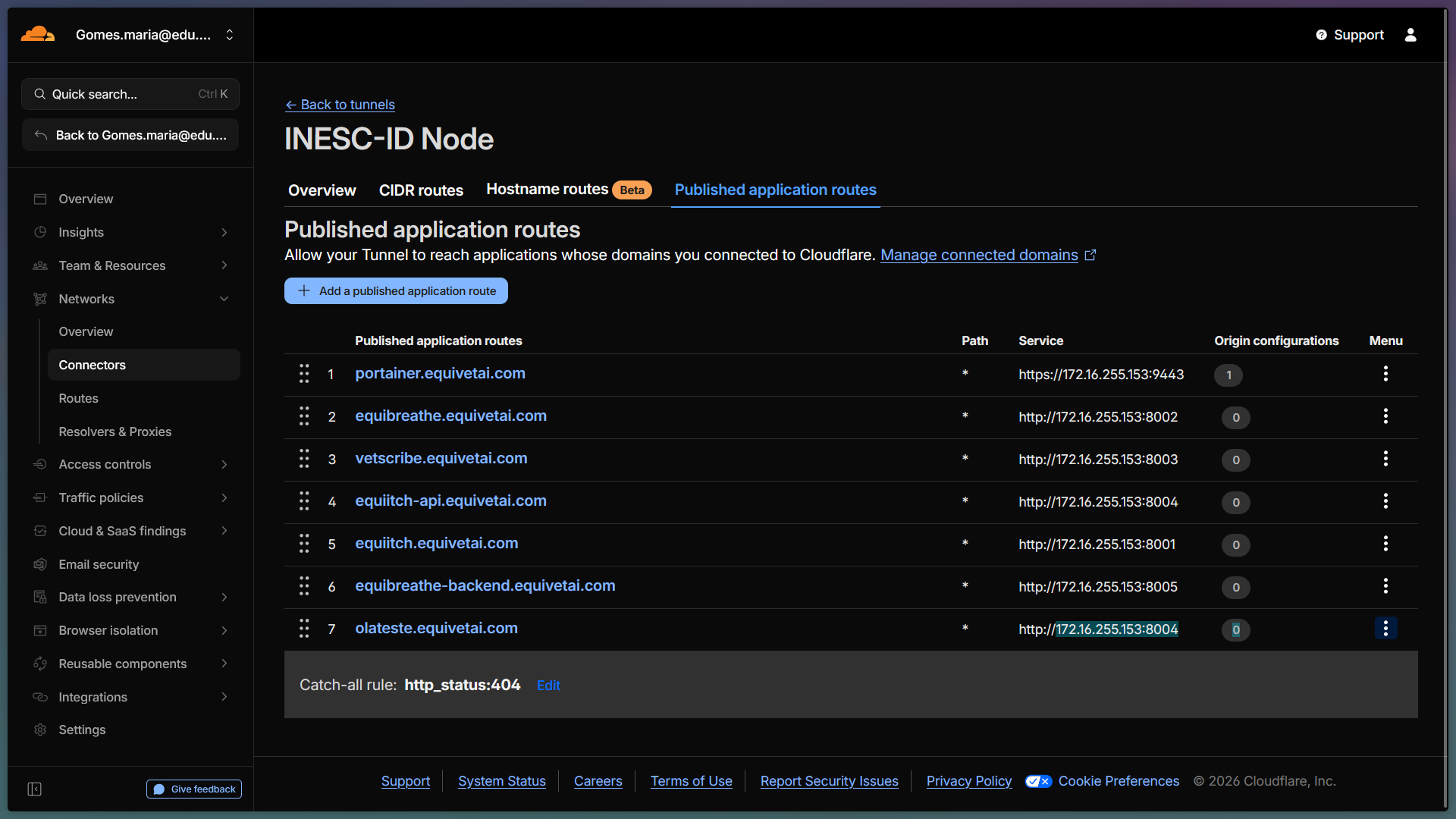Switch to the CIDR routes tab
The width and height of the screenshot is (1456, 819).
click(x=421, y=190)
